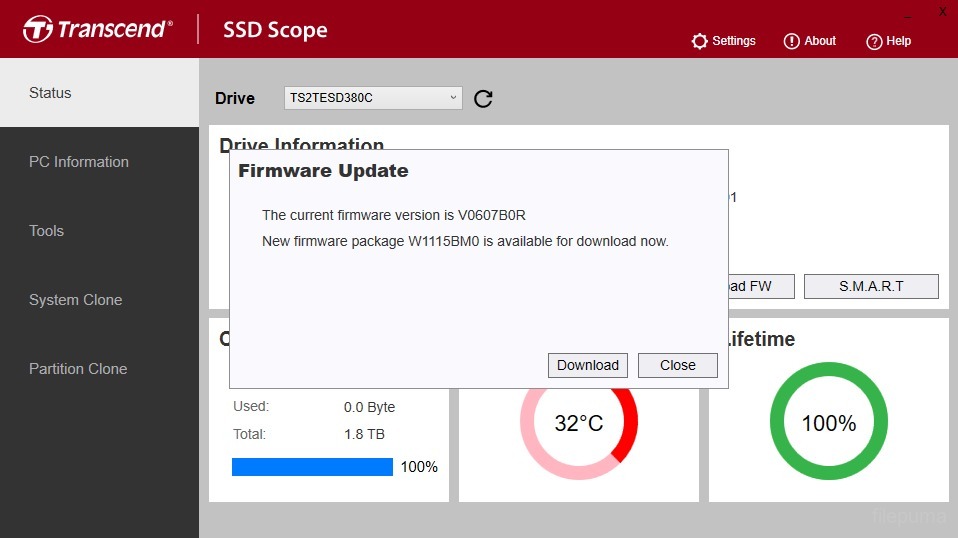Screen dimensions: 958x538
Task: Open the S.M.A.R.T details button
Action: 871,286
